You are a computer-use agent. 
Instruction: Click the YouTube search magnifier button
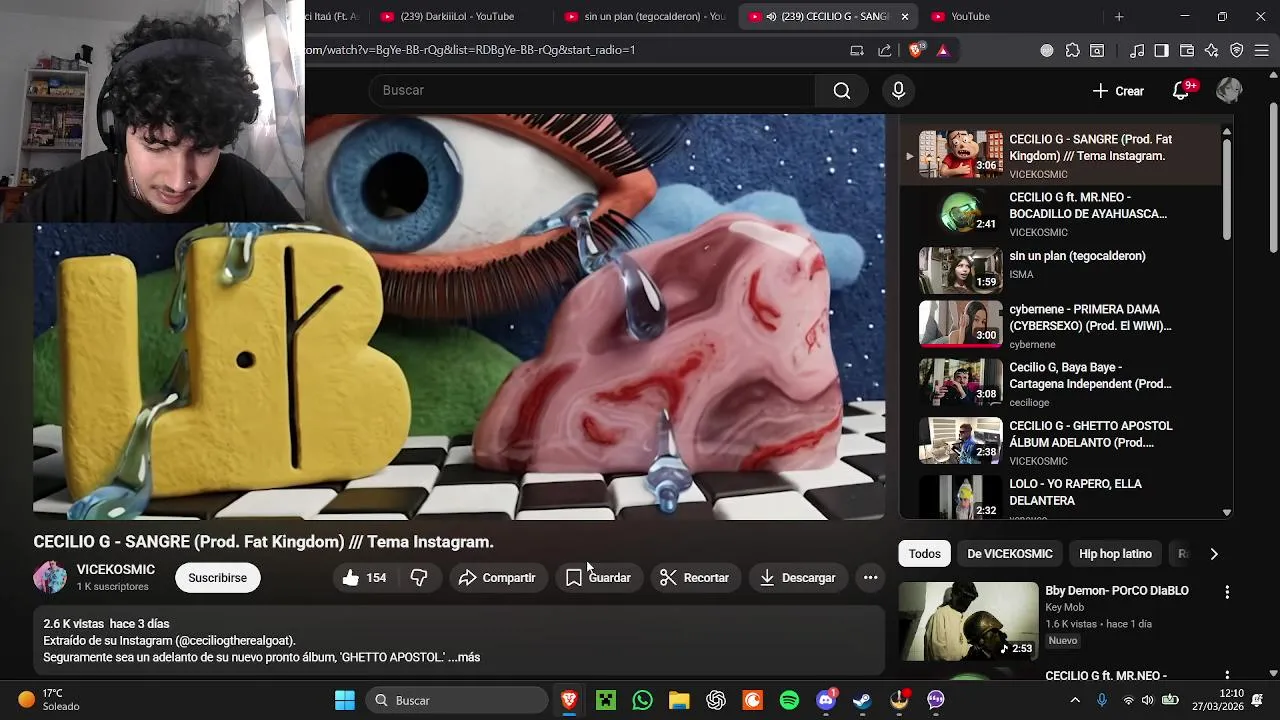pos(842,91)
